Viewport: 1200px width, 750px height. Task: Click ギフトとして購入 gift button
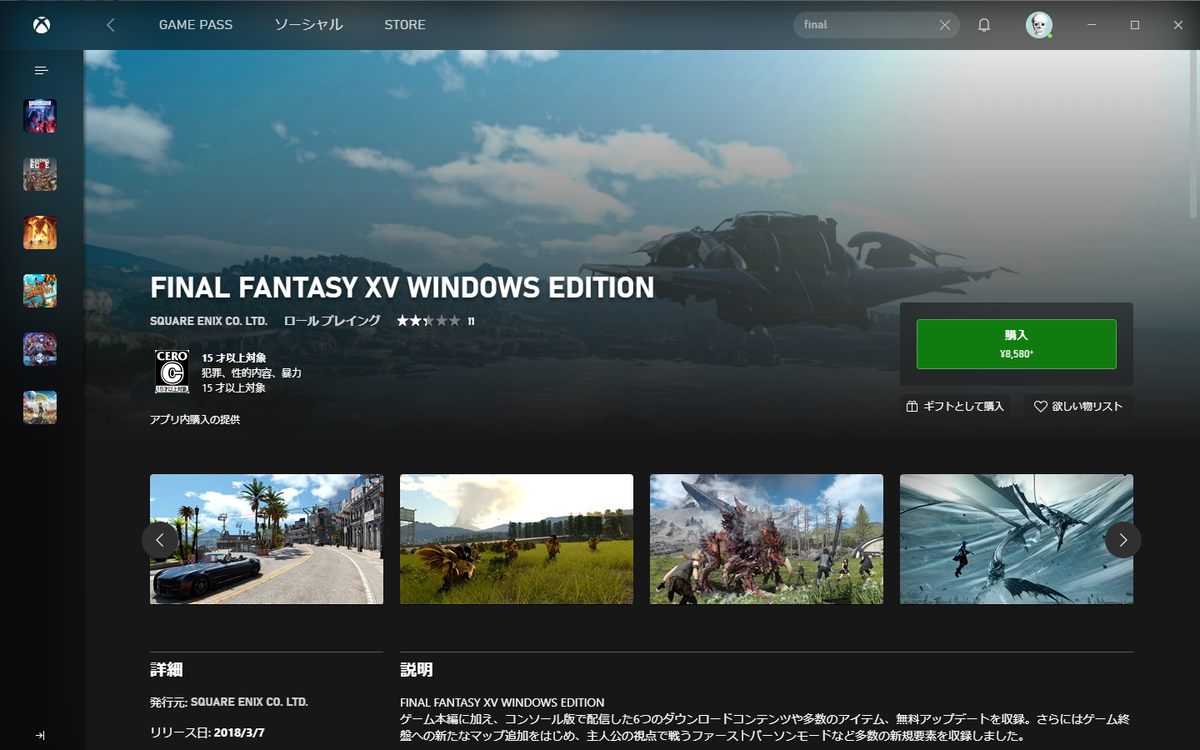point(955,407)
